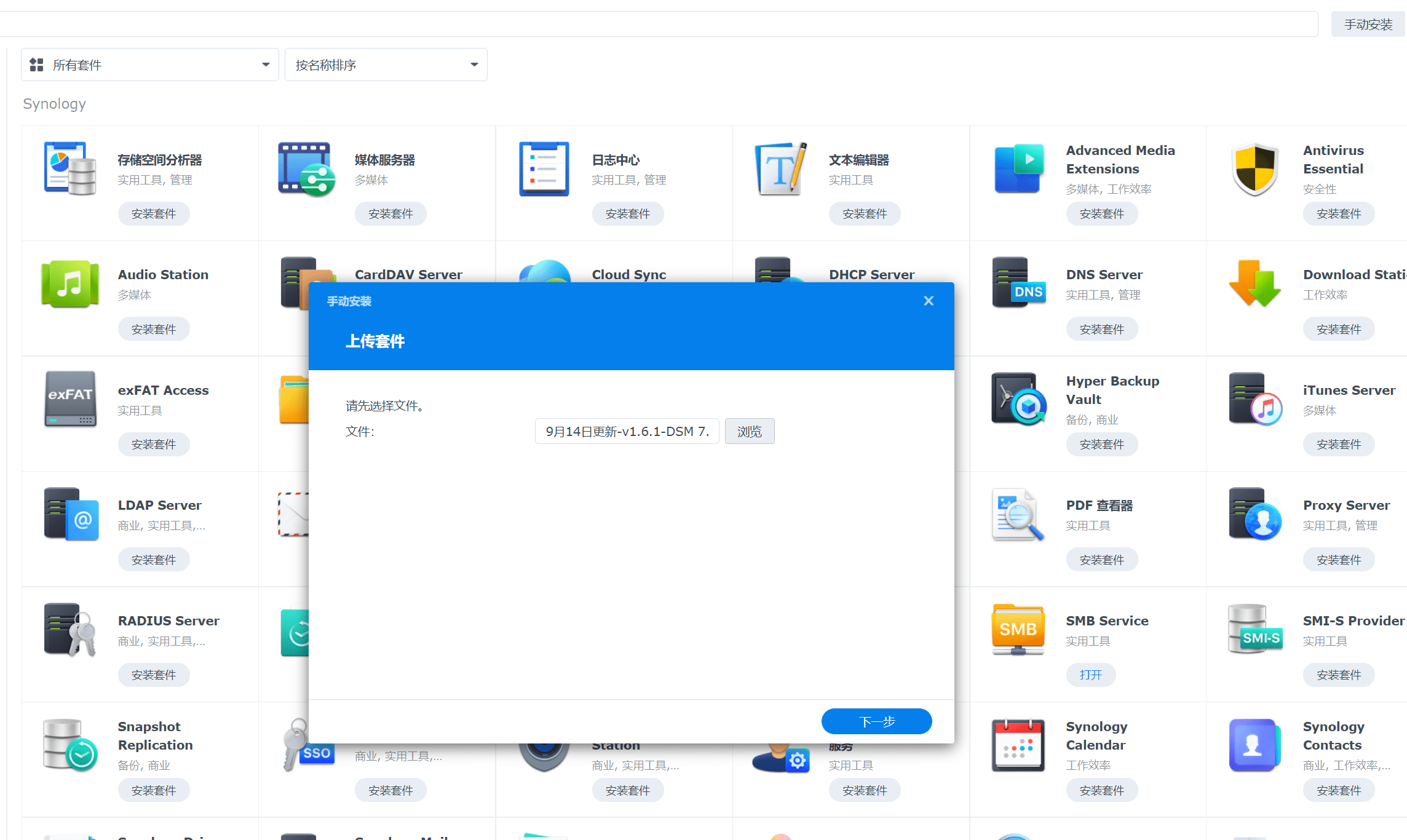
Task: Open SMI-S Provider icon
Action: [1255, 629]
